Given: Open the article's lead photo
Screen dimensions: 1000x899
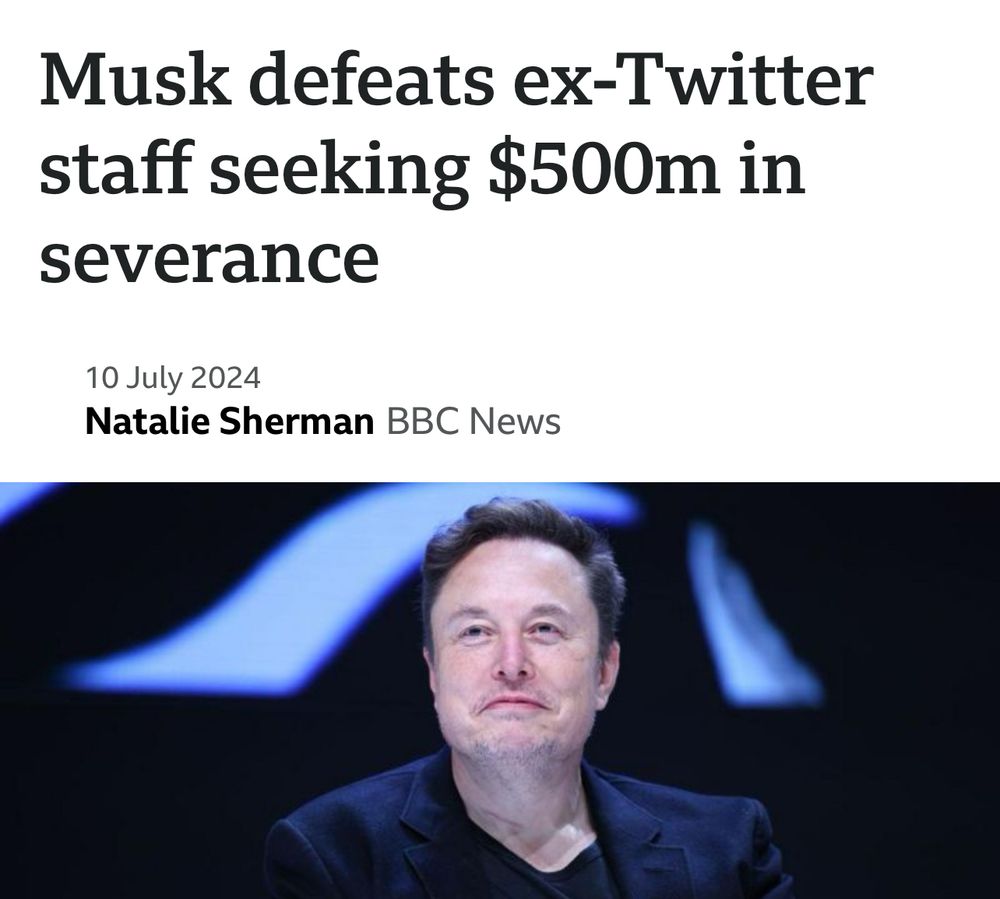Looking at the screenshot, I should click(x=500, y=691).
